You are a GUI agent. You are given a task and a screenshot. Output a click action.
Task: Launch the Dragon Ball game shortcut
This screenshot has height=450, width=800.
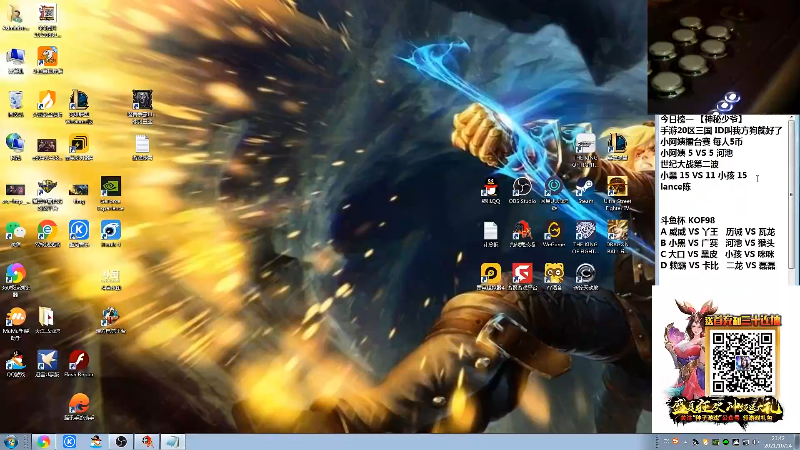click(x=617, y=236)
